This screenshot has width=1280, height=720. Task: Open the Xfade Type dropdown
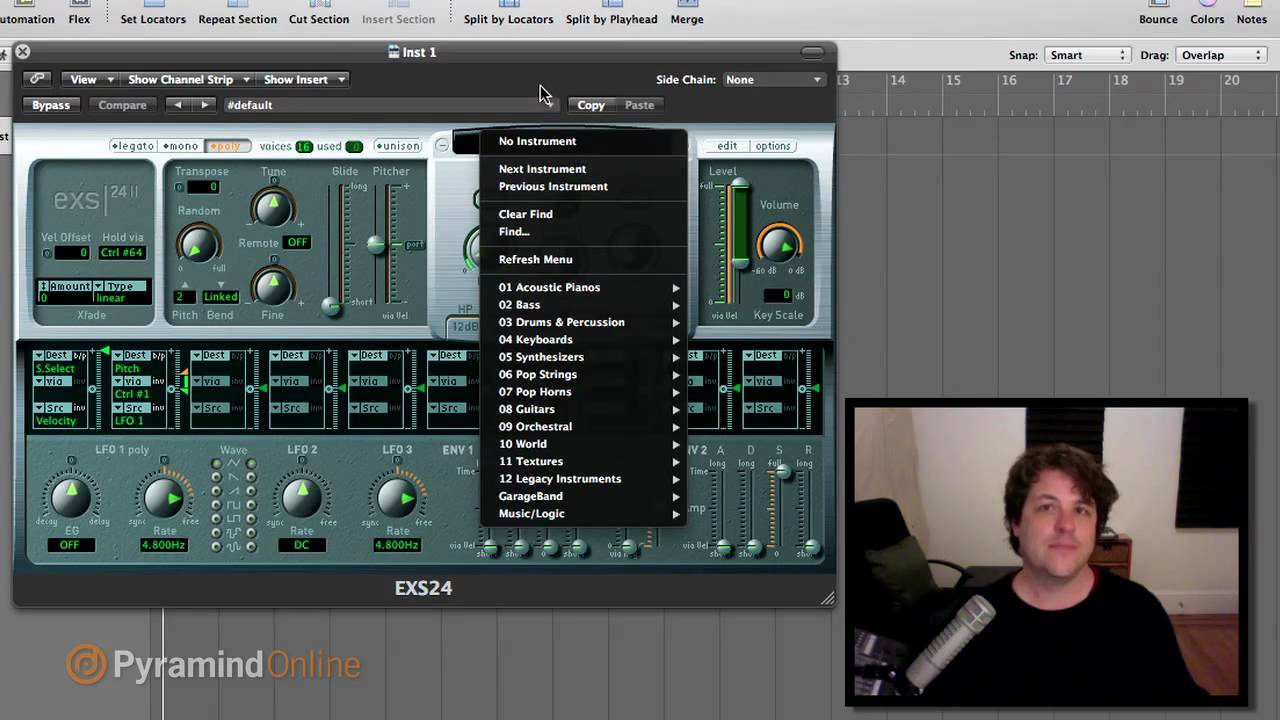tap(121, 286)
